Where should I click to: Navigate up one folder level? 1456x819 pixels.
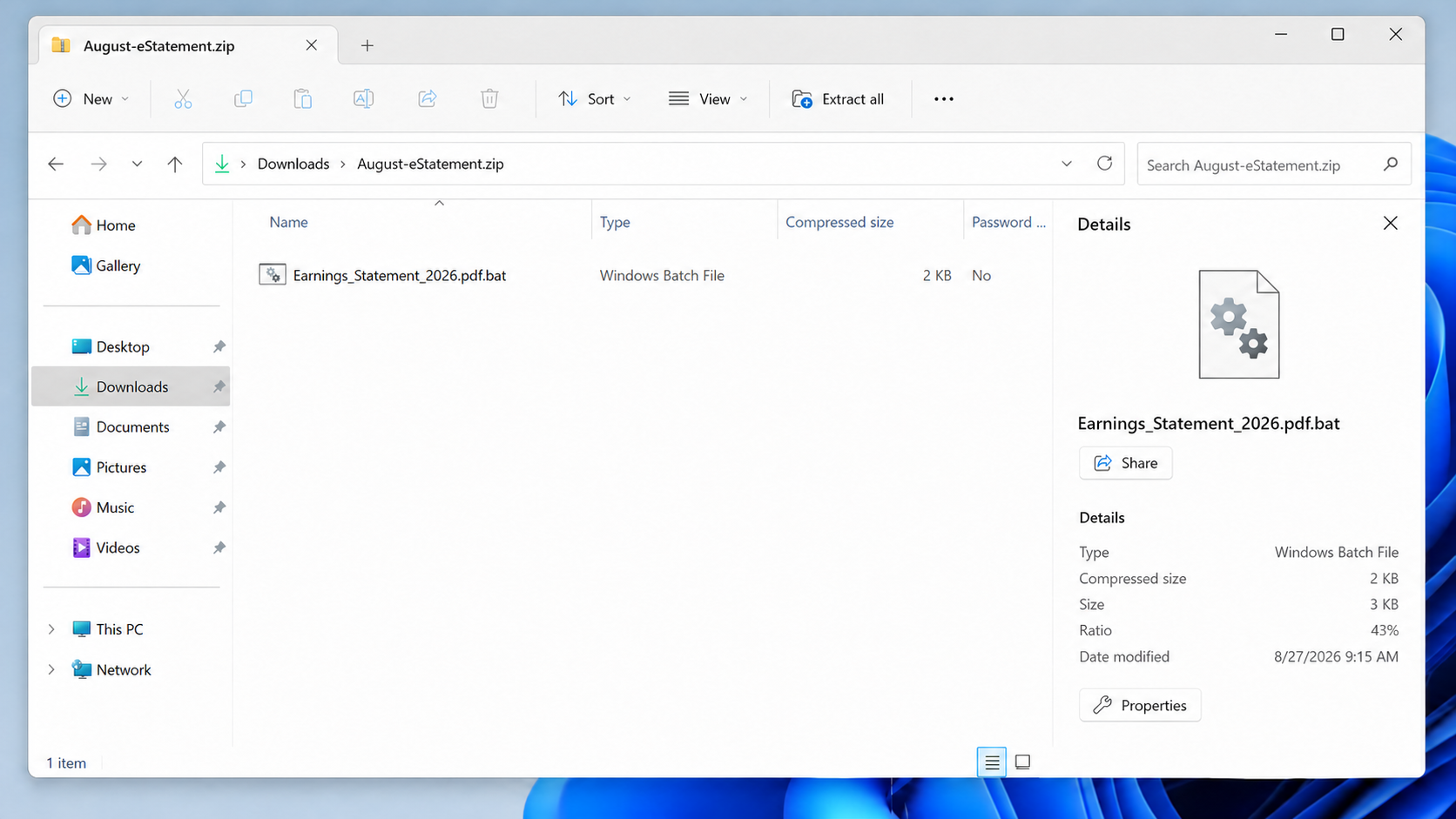tap(175, 164)
